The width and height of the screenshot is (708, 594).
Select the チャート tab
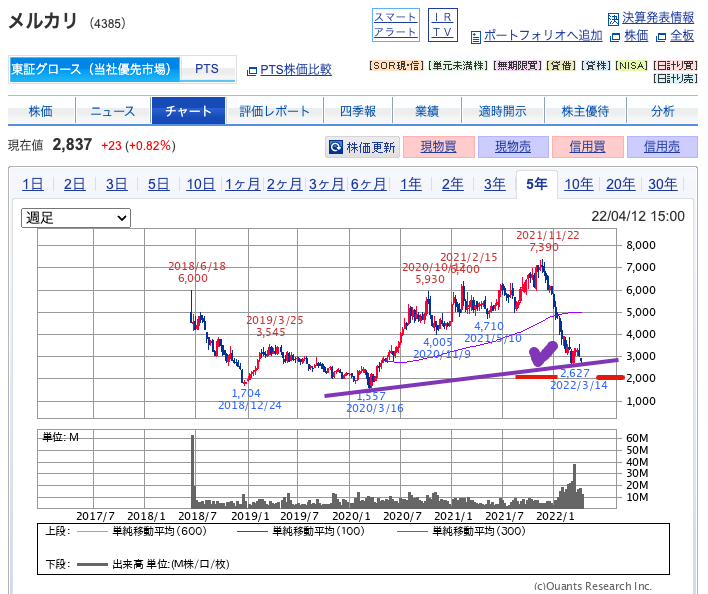pos(188,111)
